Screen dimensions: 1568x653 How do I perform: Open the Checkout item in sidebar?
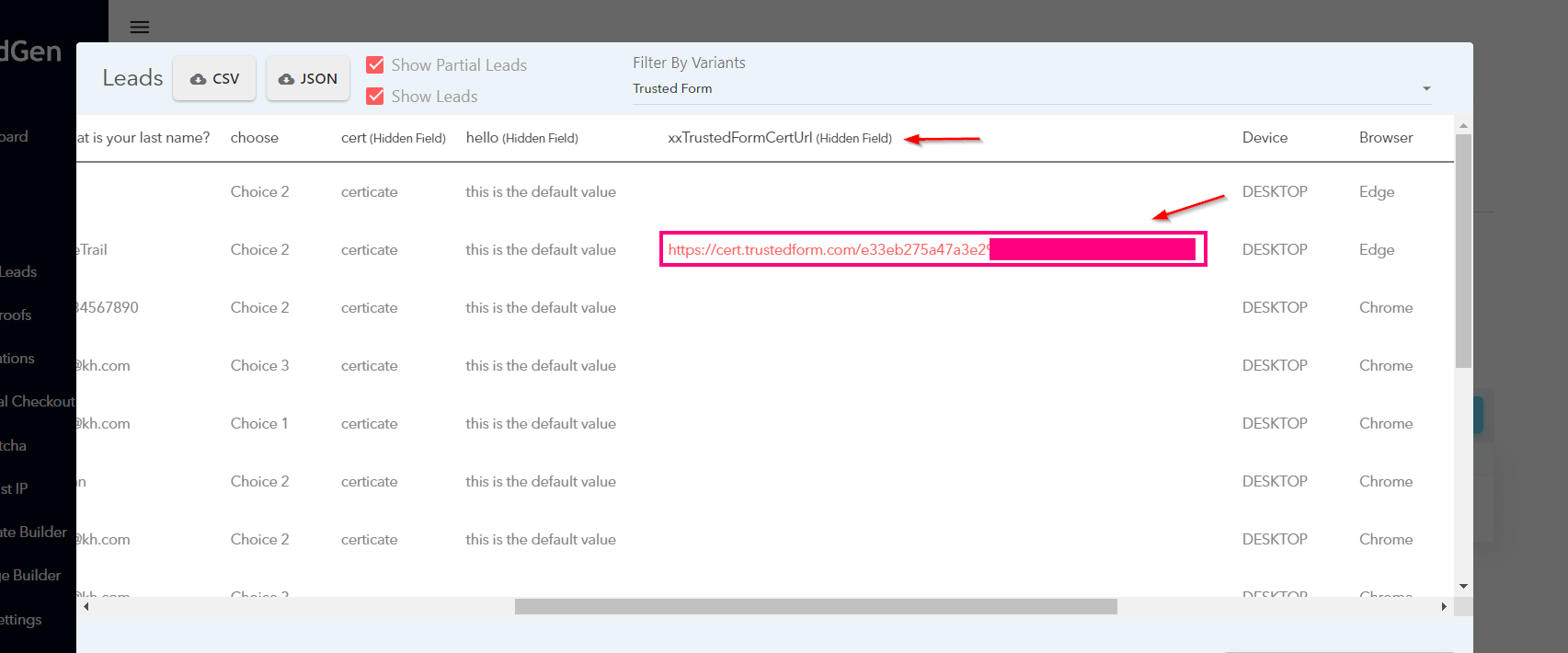38,401
